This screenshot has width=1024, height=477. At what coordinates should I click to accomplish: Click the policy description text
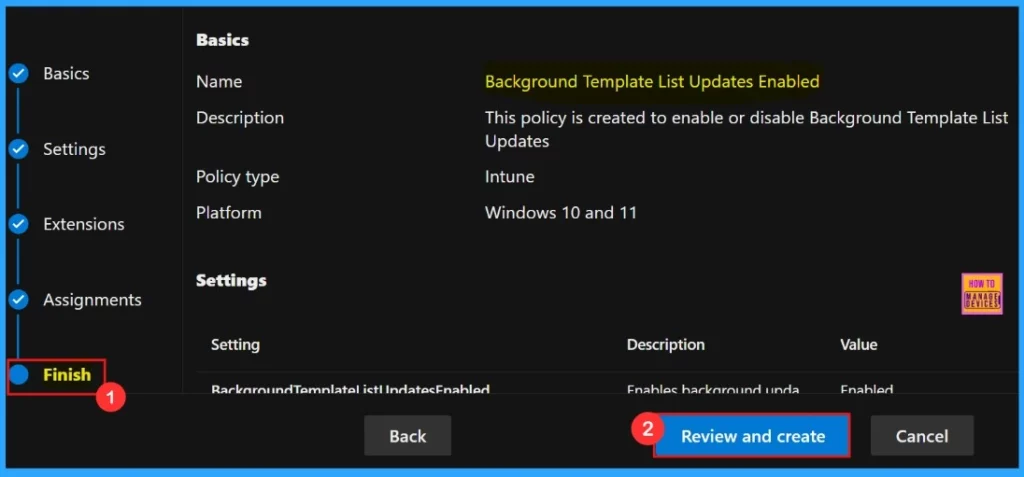[746, 129]
